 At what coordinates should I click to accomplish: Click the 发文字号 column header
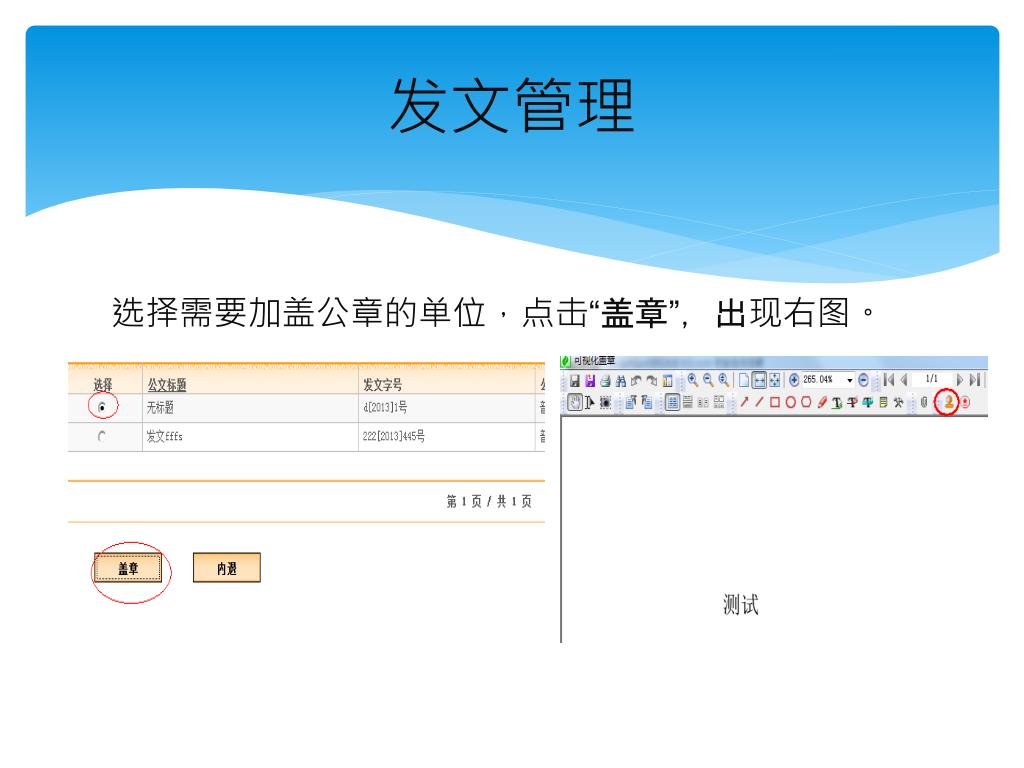pos(383,385)
